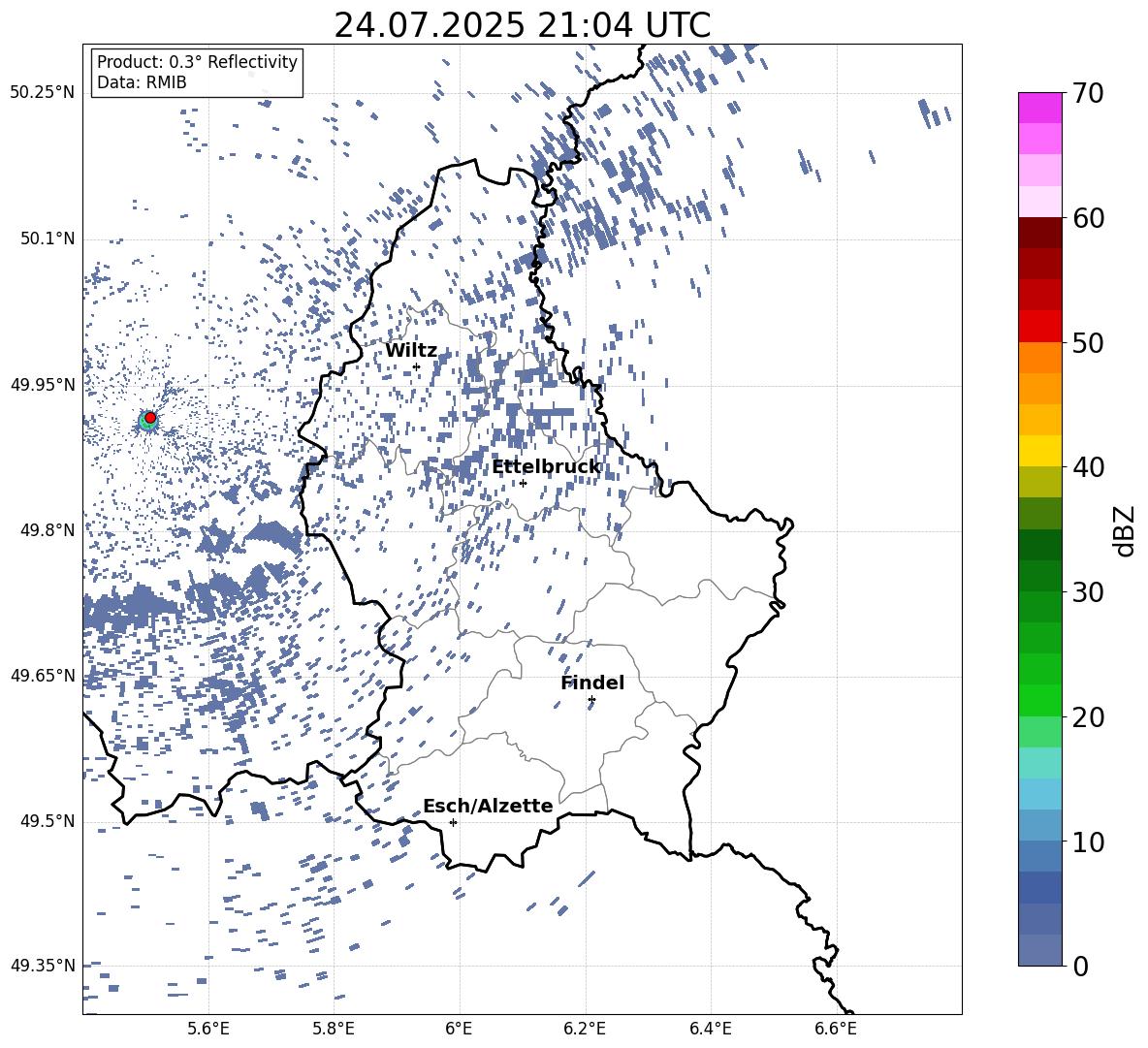This screenshot has height=1048, width=1148.
Task: Click the longitude label '5.6°E'
Action: tap(208, 1029)
